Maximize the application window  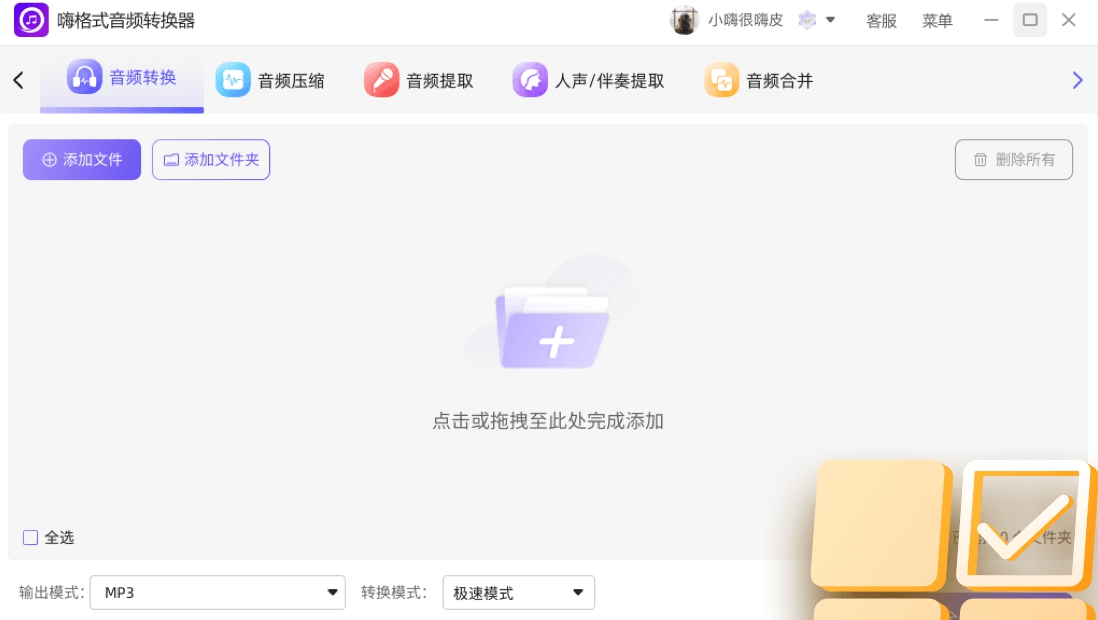point(1030,20)
